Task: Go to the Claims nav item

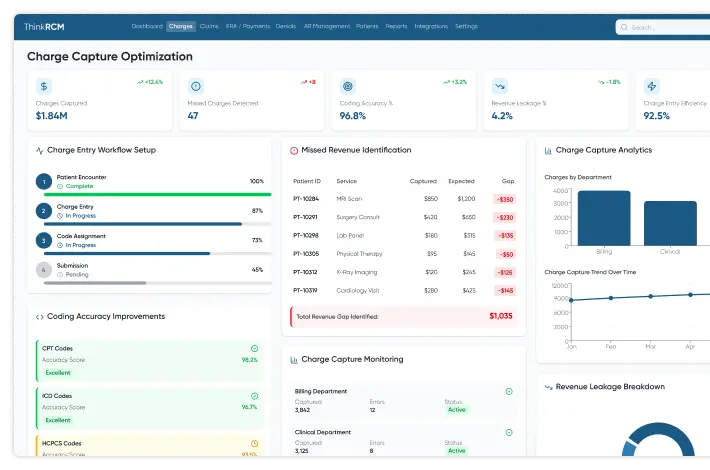Action: coord(209,26)
